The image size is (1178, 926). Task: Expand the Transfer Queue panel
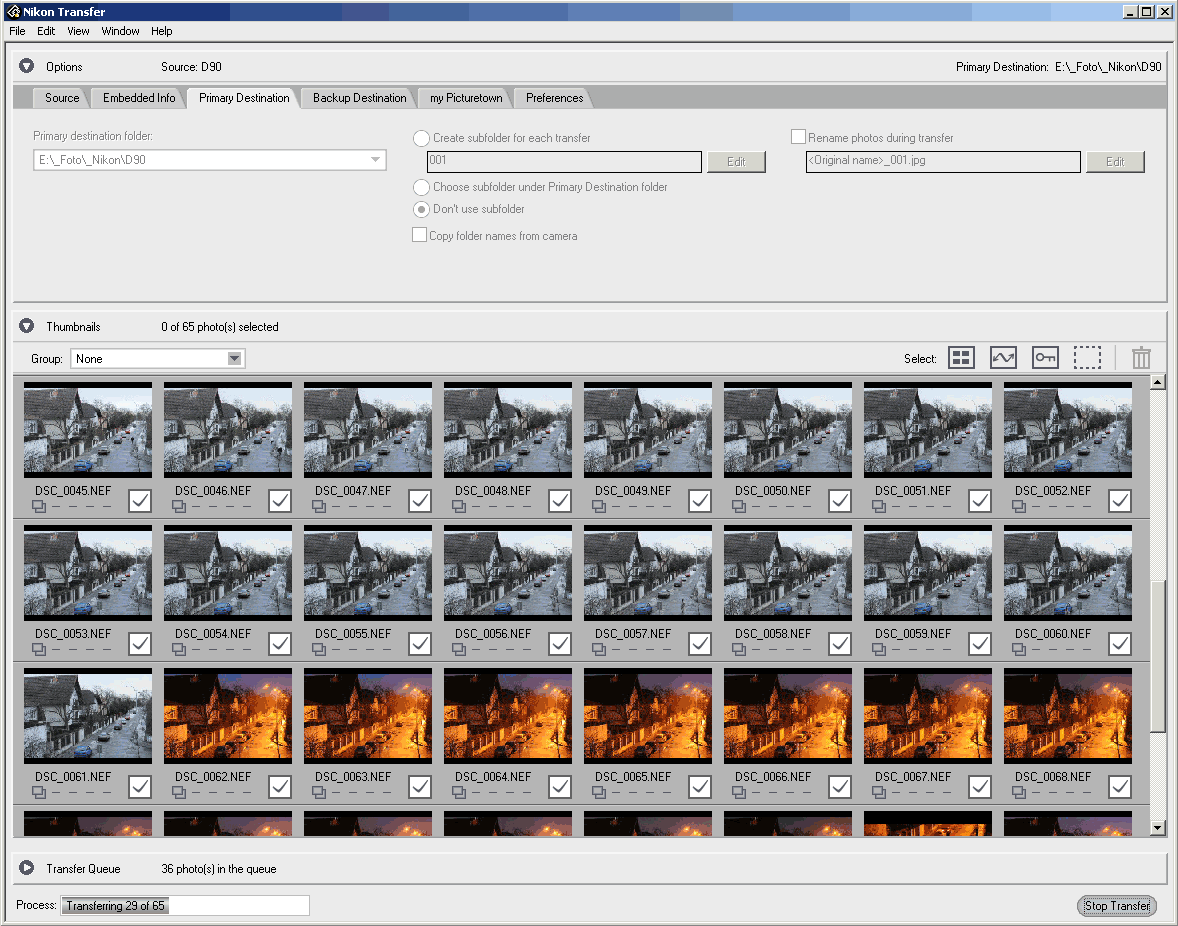click(x=27, y=869)
